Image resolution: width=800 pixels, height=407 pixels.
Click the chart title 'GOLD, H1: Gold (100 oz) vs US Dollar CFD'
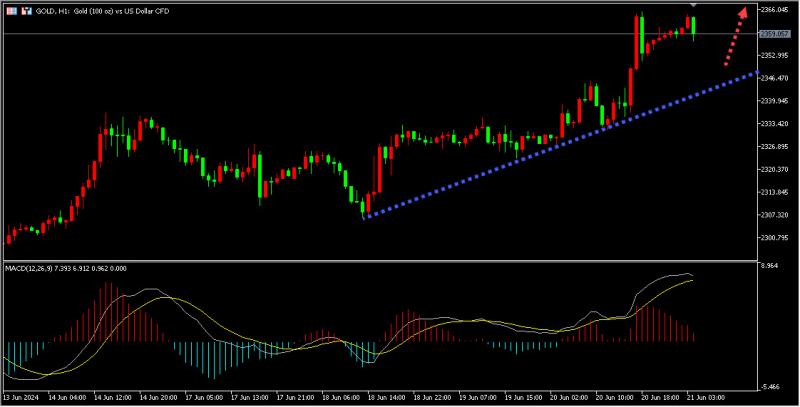pos(102,11)
